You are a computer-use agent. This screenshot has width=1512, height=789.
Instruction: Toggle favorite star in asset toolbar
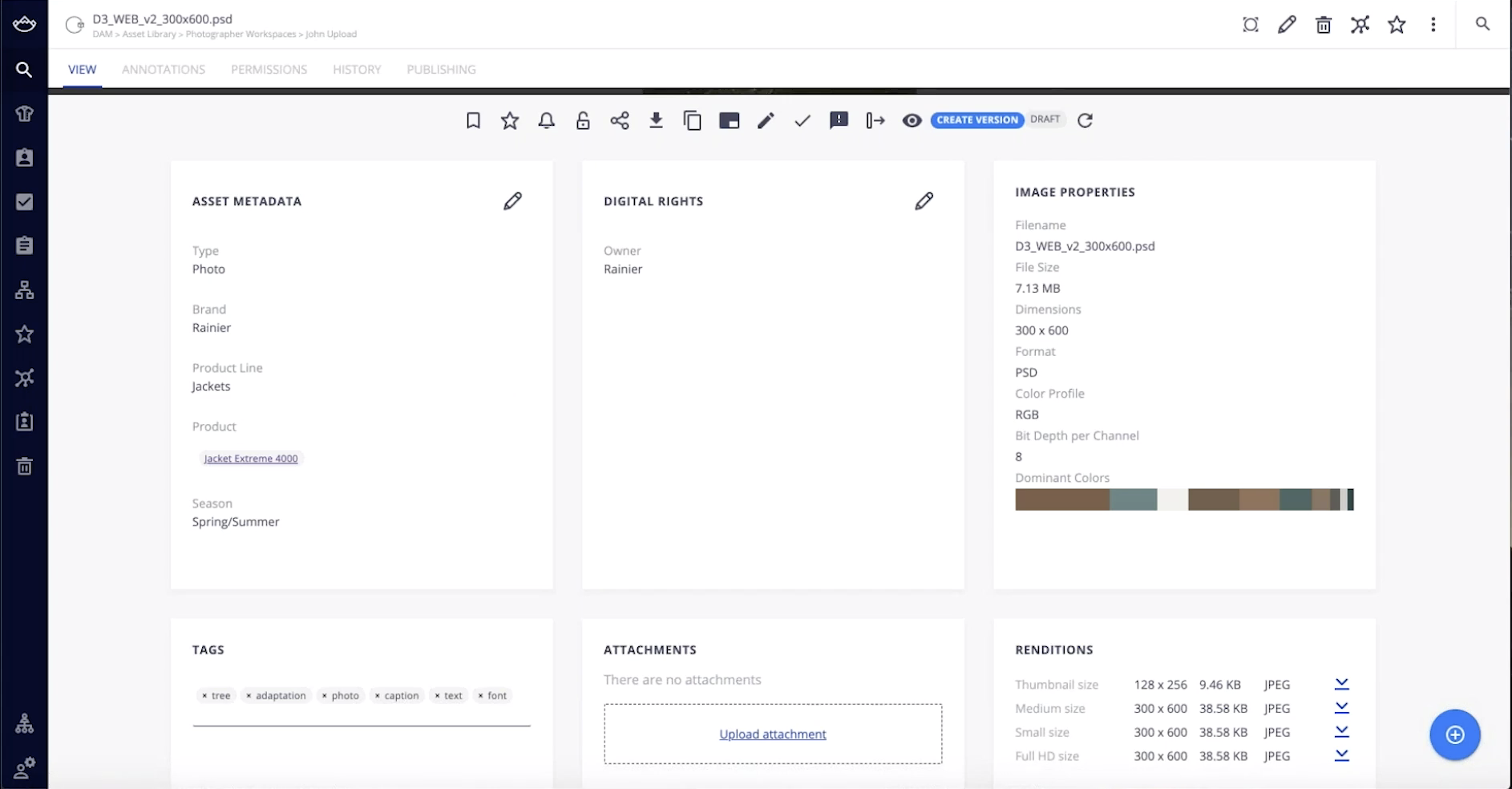point(510,120)
